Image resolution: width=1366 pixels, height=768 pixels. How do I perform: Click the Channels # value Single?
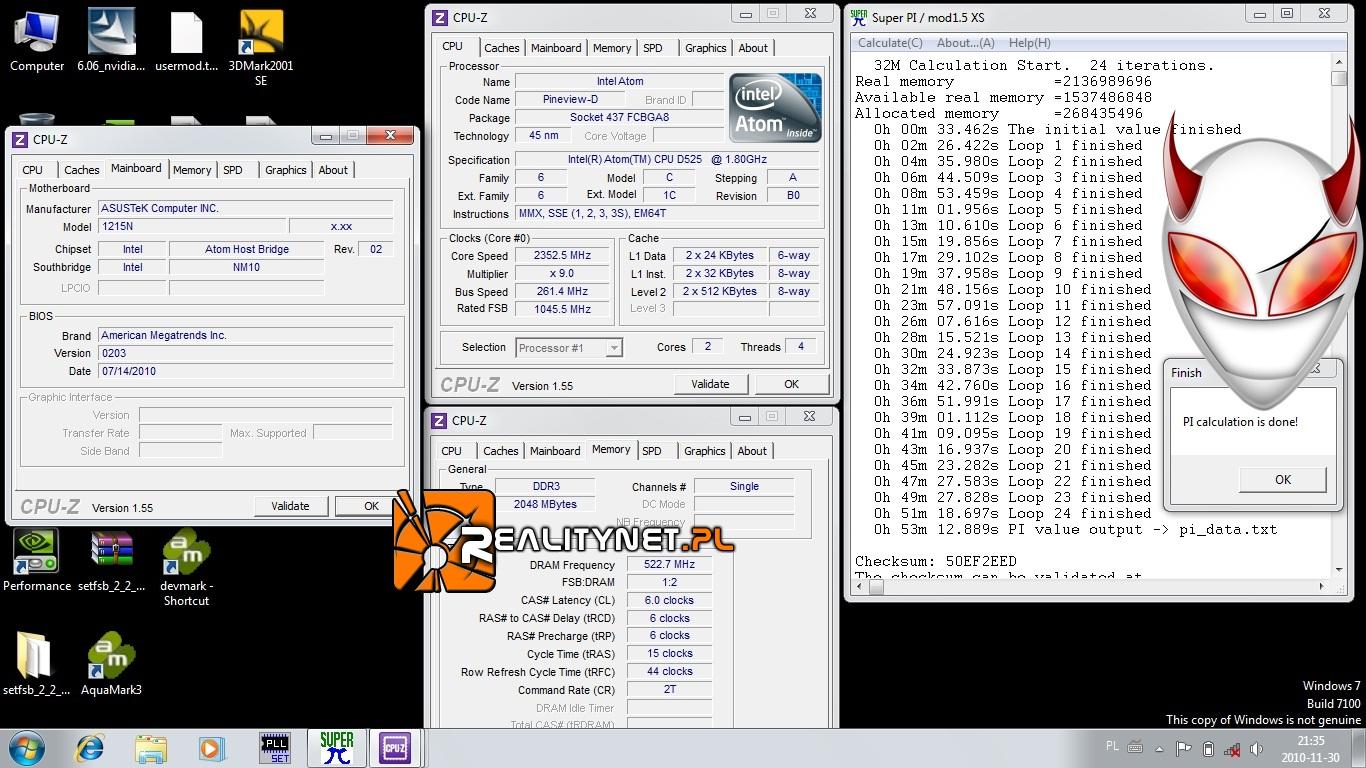[x=744, y=487]
